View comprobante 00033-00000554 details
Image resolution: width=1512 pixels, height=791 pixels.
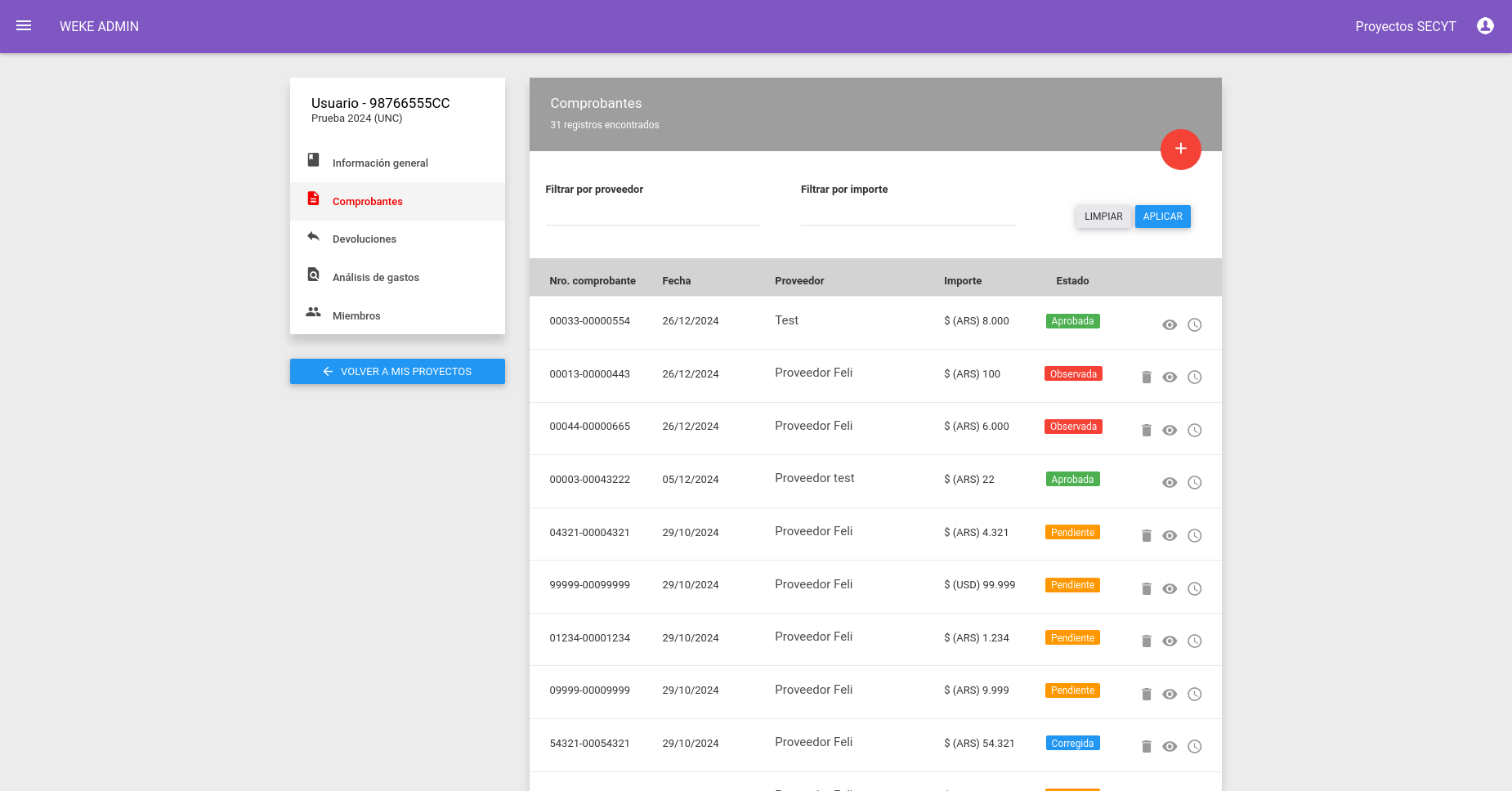point(1170,325)
